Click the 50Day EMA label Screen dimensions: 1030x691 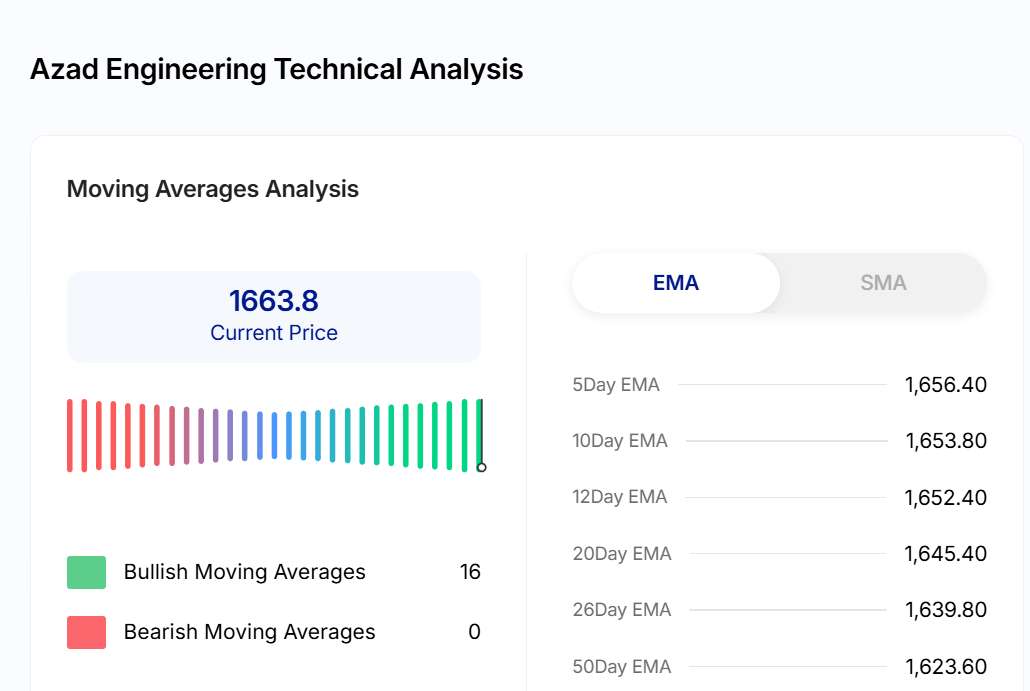(x=622, y=667)
